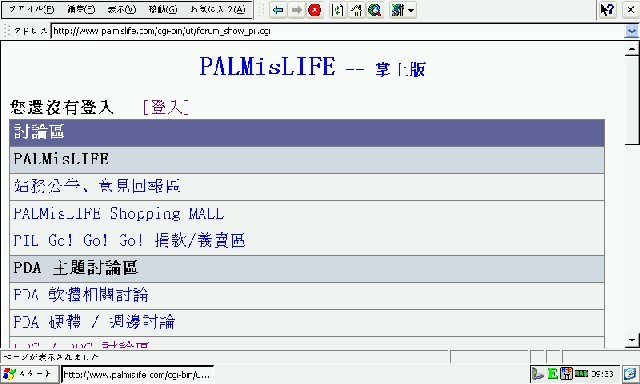Click the scrollbar up arrow

pyautogui.click(x=632, y=49)
